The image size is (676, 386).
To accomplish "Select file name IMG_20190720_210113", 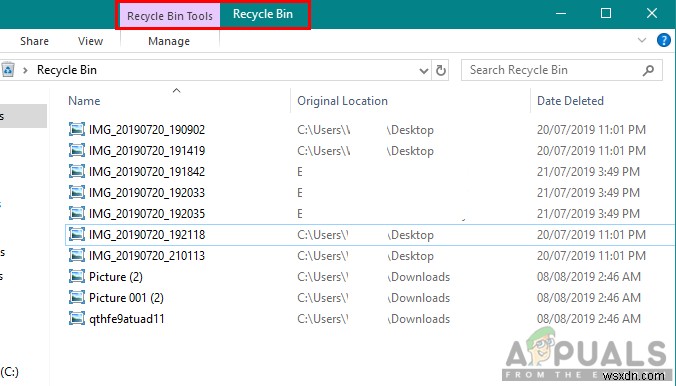I will point(147,256).
